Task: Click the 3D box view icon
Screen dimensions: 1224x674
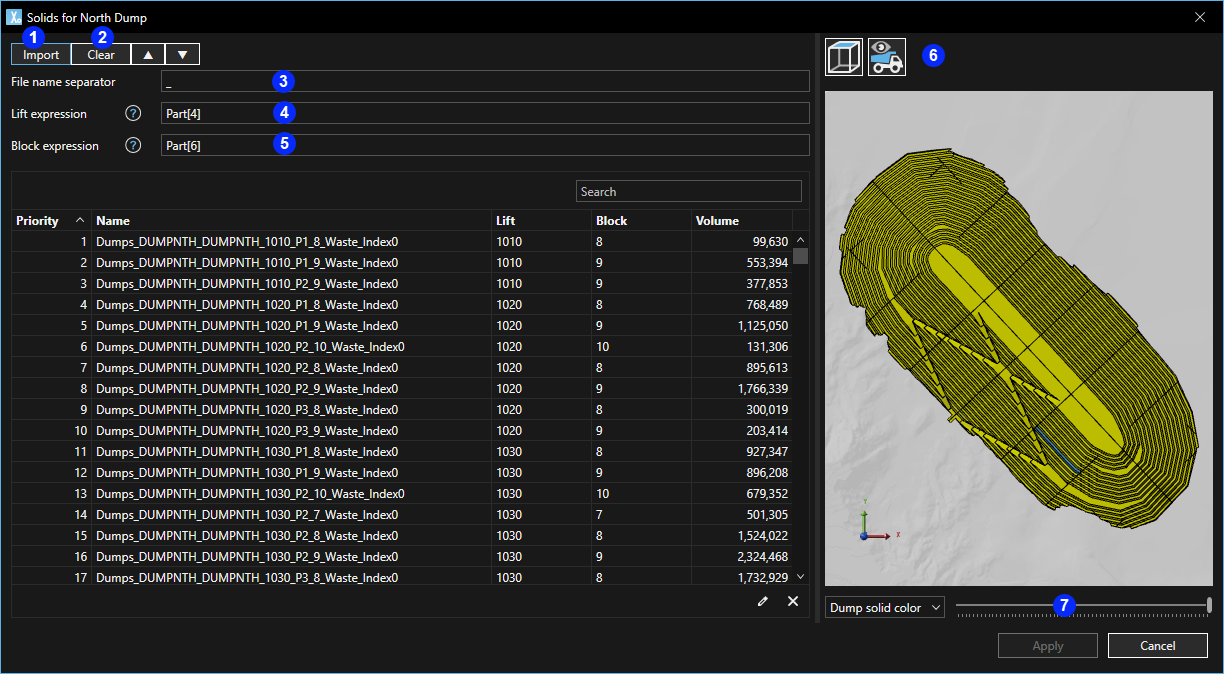Action: (x=844, y=57)
